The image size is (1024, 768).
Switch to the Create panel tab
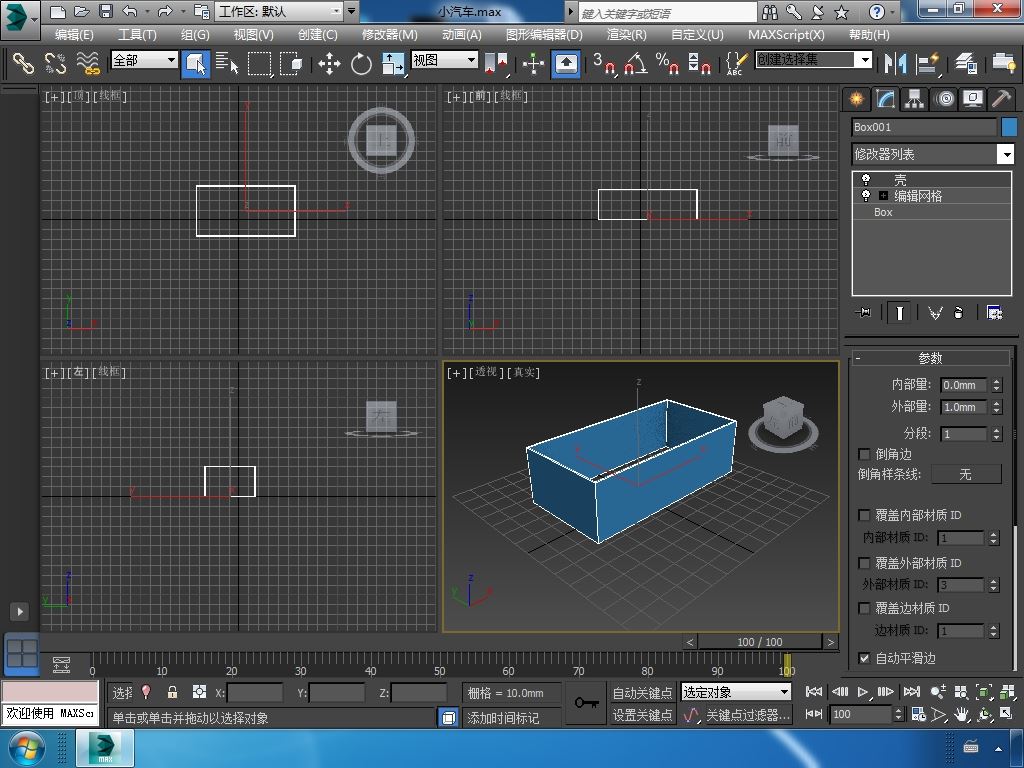point(856,99)
